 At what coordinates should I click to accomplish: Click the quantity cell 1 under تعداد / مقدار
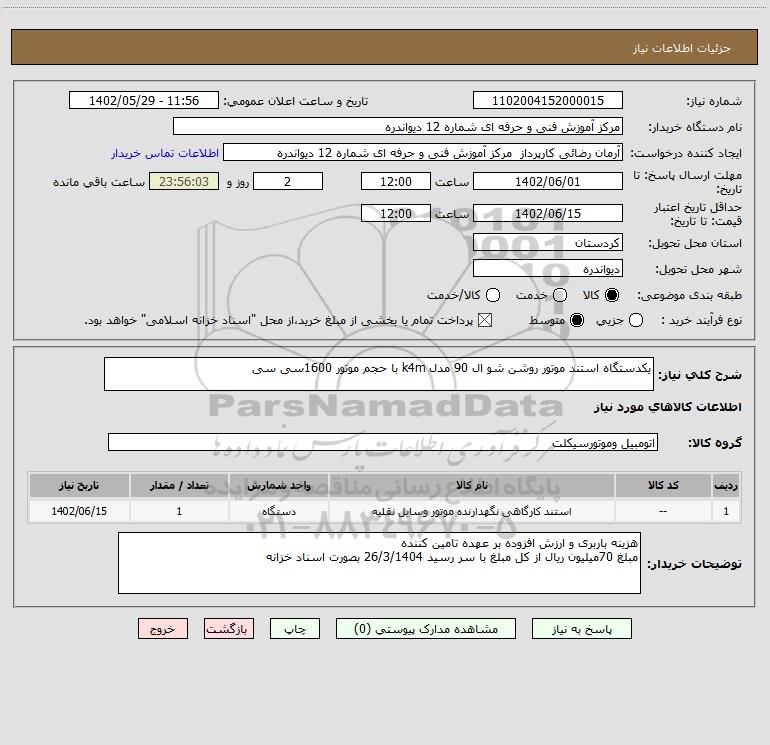click(x=179, y=512)
